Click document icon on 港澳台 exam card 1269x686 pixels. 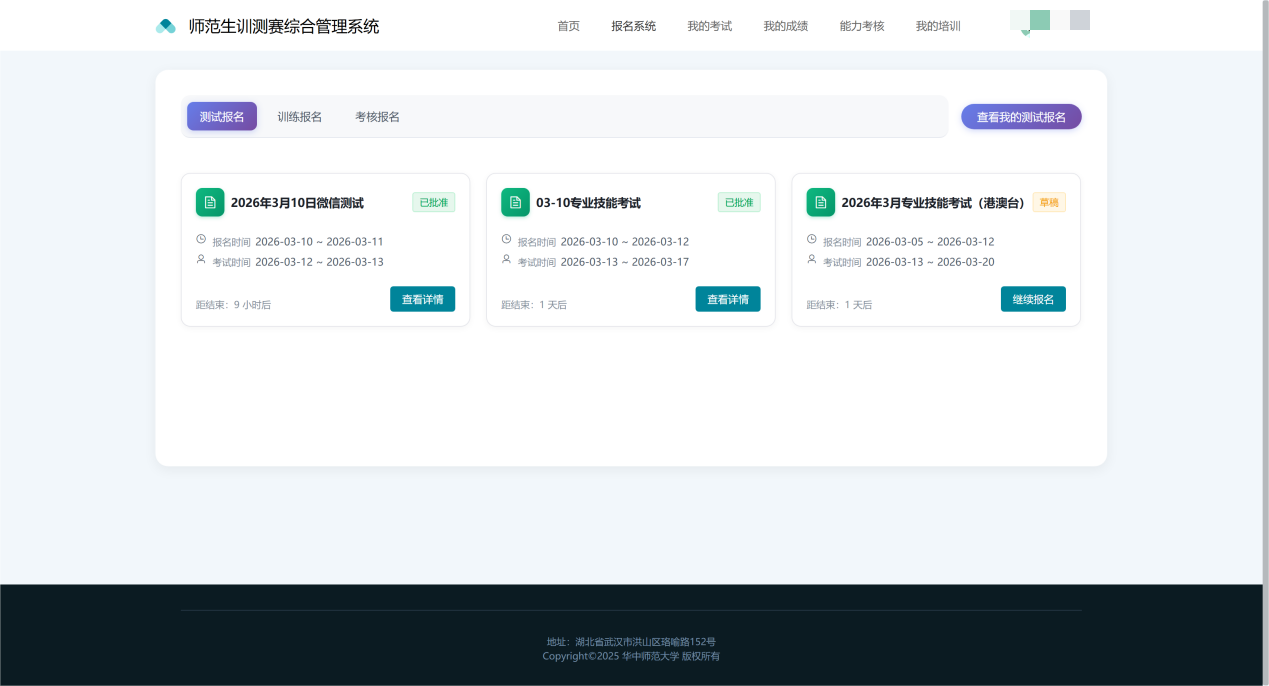point(821,202)
